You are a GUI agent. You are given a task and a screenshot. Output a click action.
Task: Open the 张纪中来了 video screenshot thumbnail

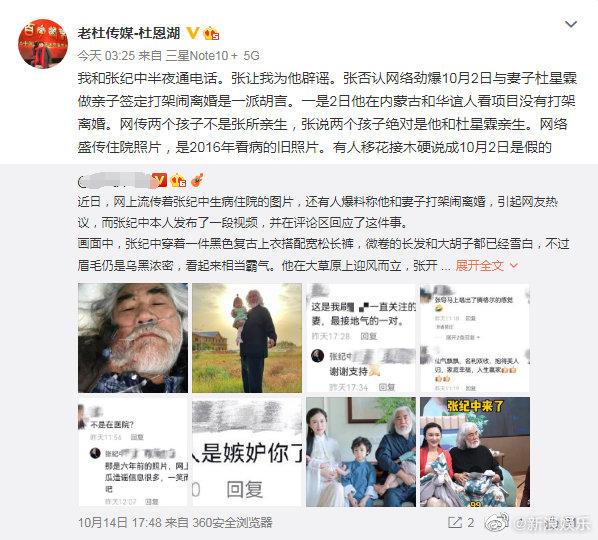475,452
